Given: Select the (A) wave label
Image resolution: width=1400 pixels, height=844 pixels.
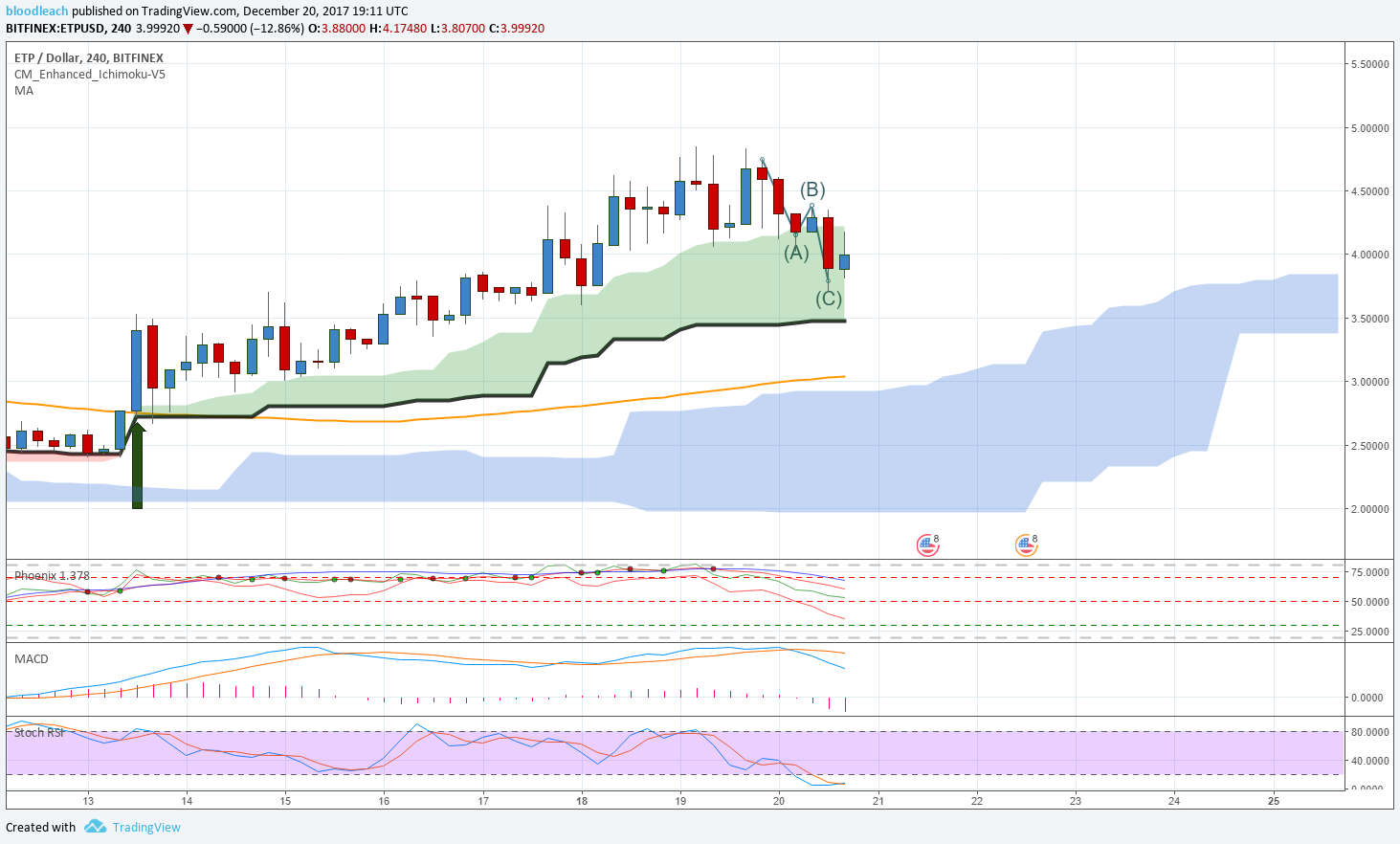Looking at the screenshot, I should [796, 253].
